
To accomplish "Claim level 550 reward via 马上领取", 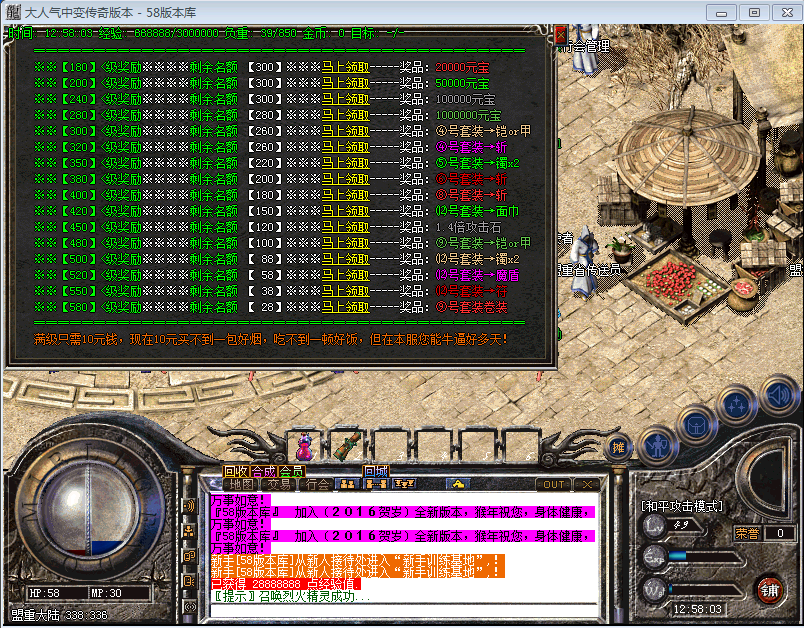I will click(346, 291).
